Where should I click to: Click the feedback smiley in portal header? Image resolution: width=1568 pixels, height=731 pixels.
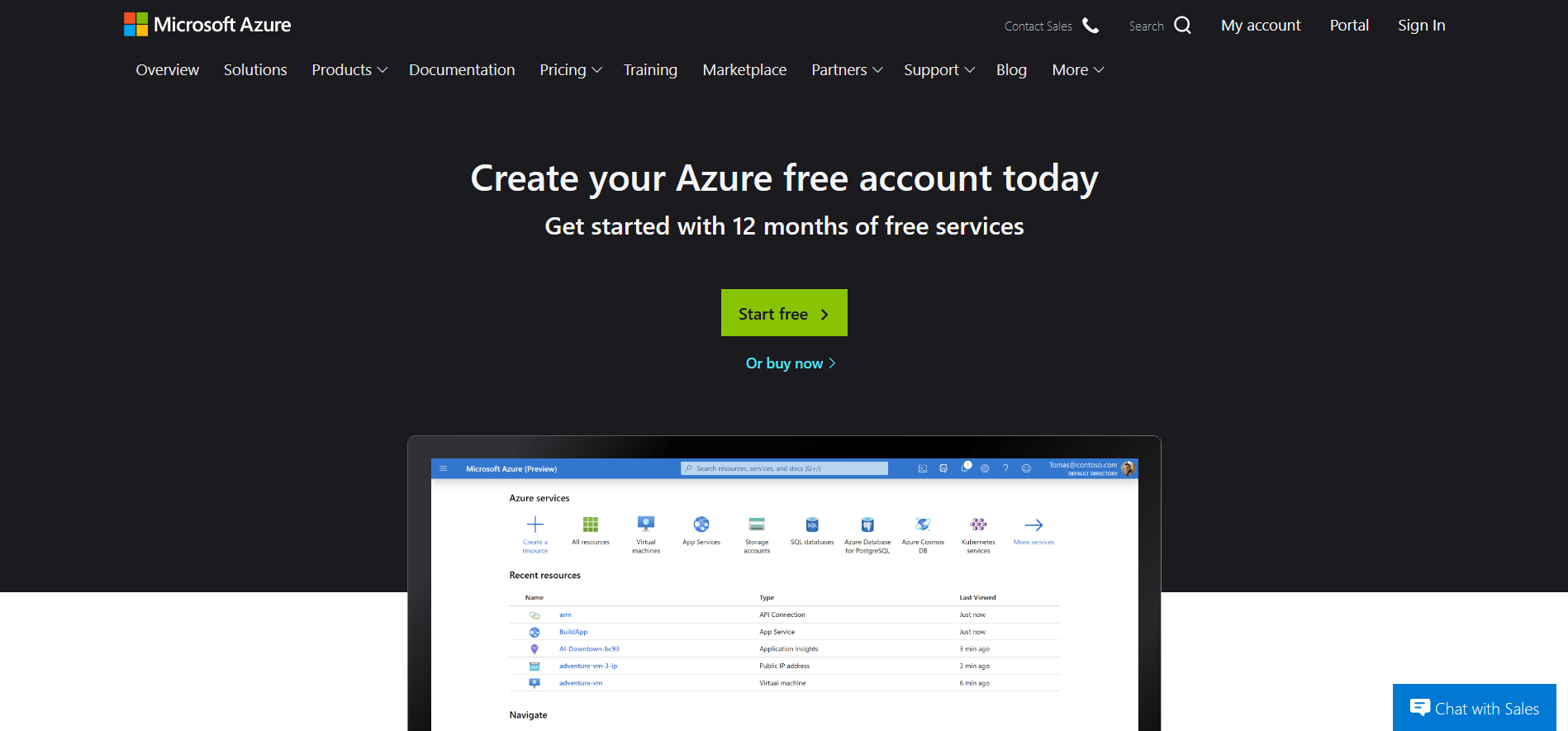(1026, 468)
